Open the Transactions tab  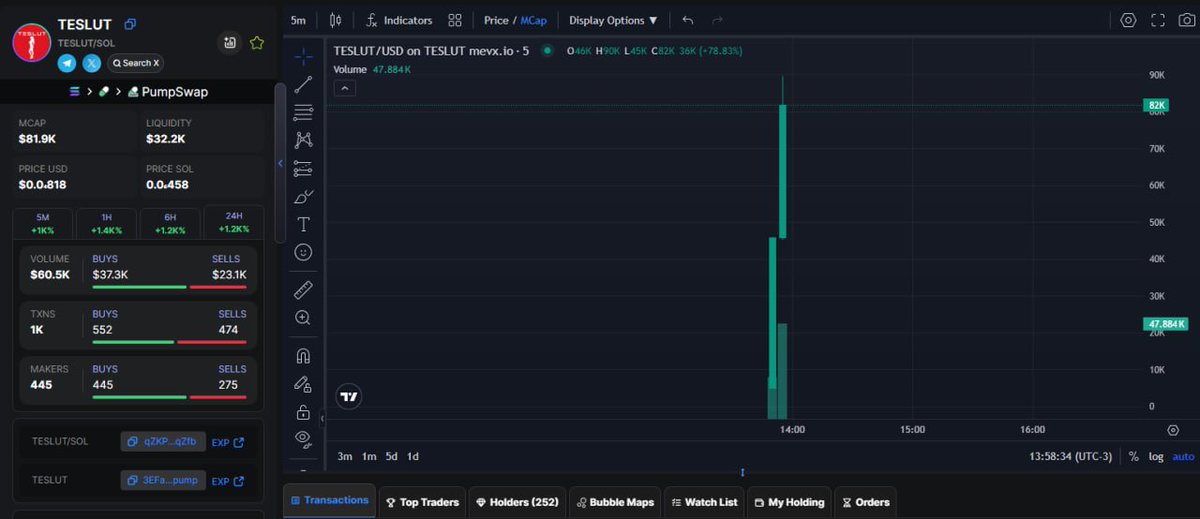(x=330, y=501)
